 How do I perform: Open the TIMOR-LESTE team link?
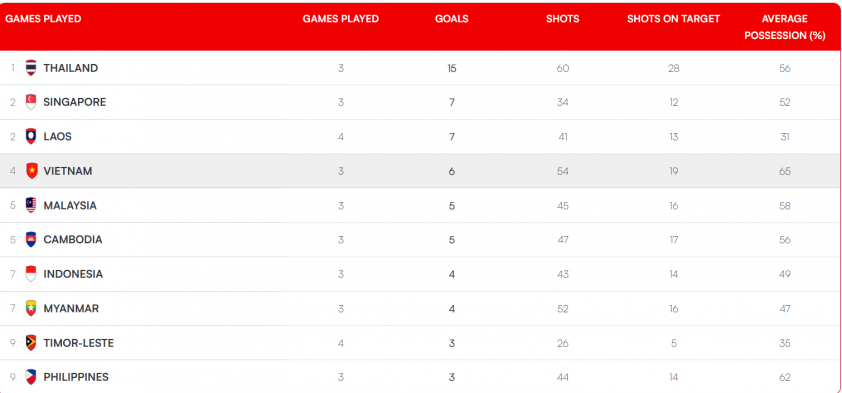coord(78,343)
